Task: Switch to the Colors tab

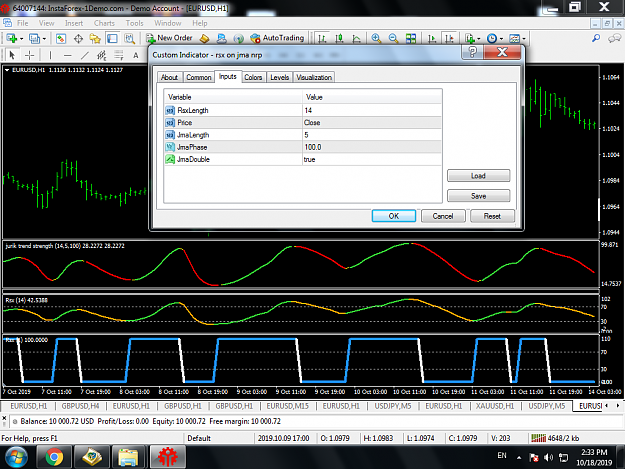Action: click(253, 77)
